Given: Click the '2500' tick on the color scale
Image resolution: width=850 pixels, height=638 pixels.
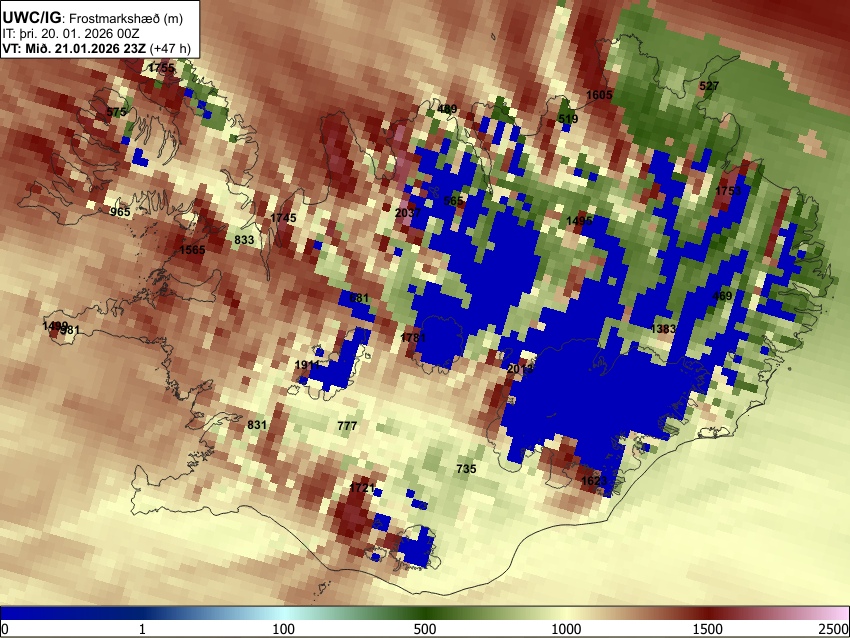Looking at the screenshot, I should (x=834, y=629).
